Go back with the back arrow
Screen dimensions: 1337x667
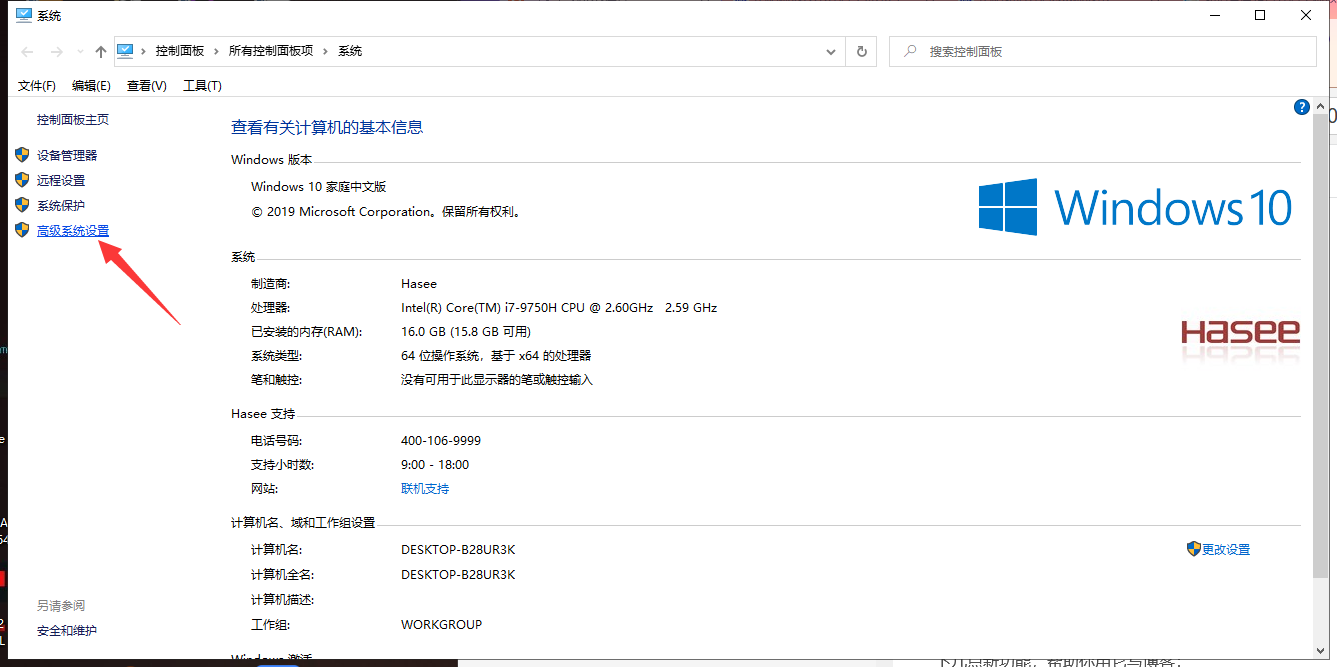tap(27, 51)
